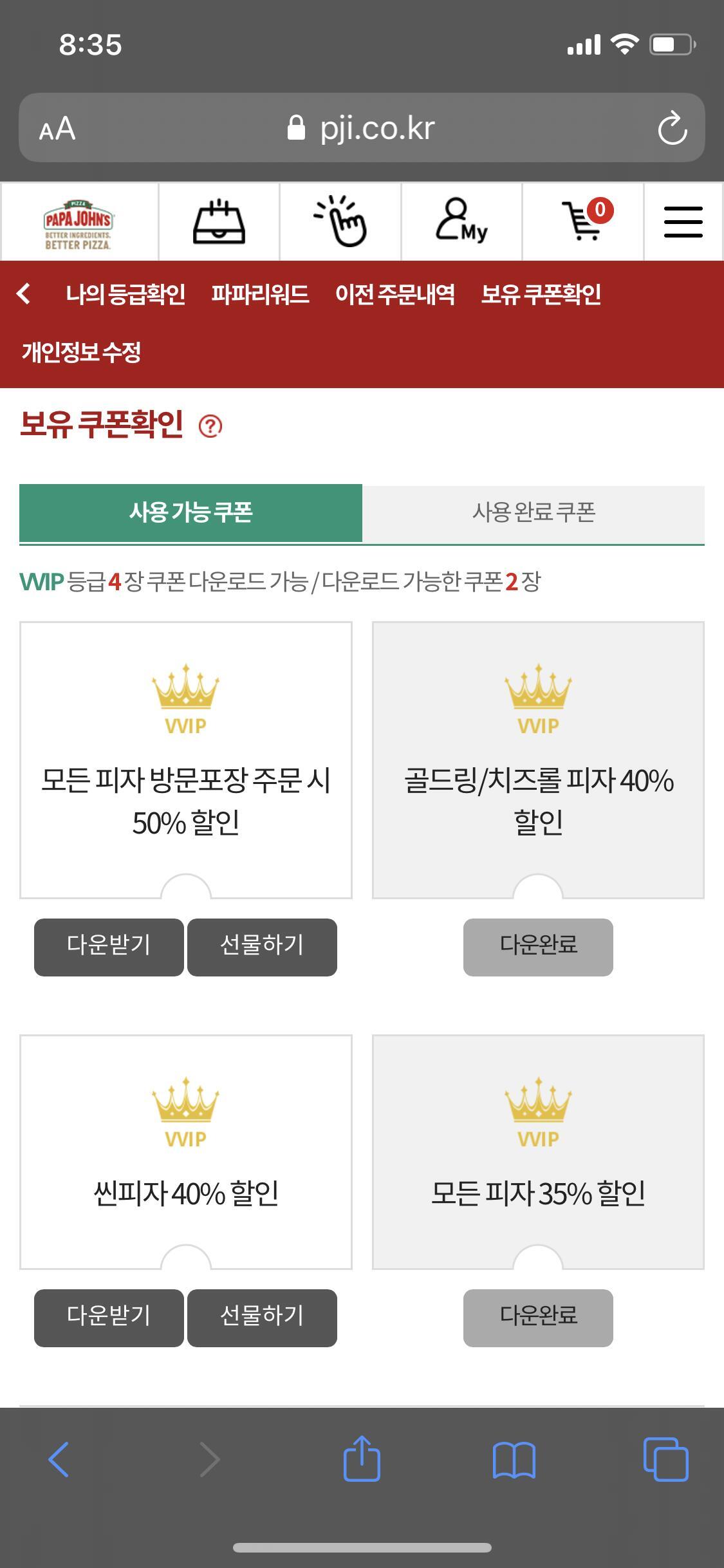
Task: Go to 이전 주문내역
Action: coord(394,294)
